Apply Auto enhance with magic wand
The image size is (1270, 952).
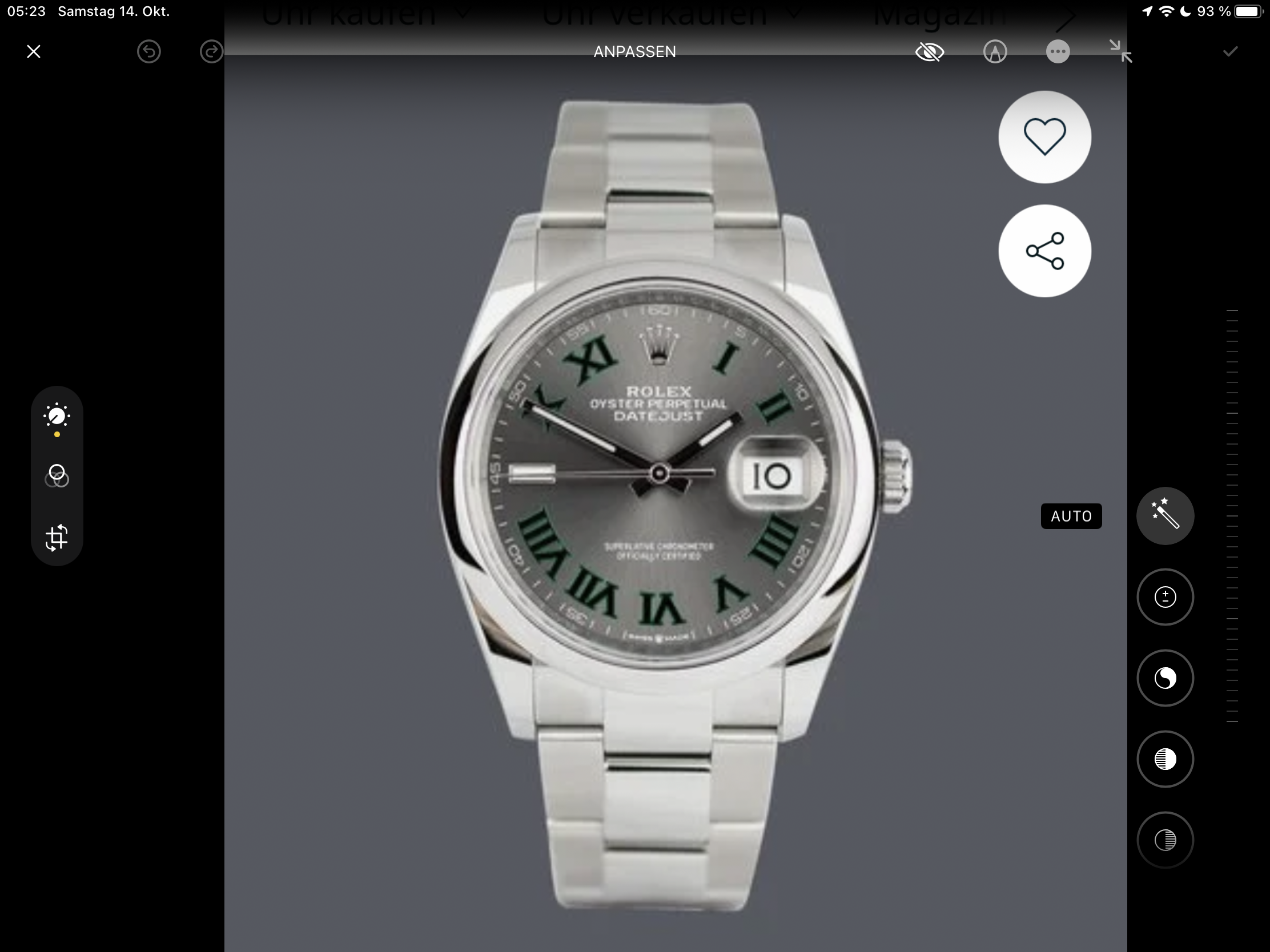(1165, 515)
